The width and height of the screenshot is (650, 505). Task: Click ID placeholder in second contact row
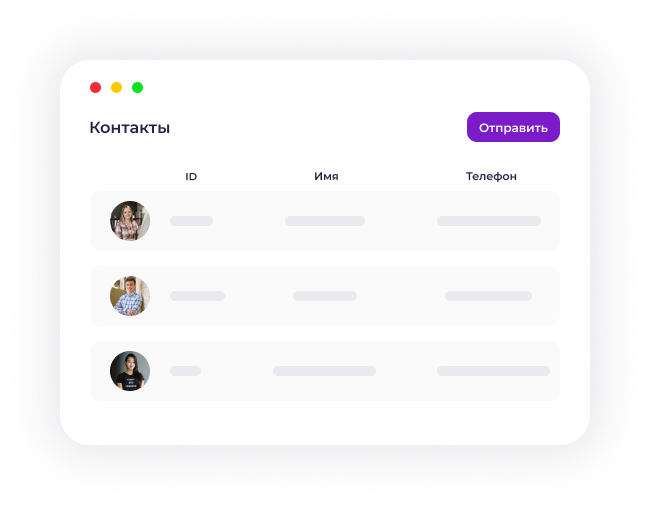(198, 296)
